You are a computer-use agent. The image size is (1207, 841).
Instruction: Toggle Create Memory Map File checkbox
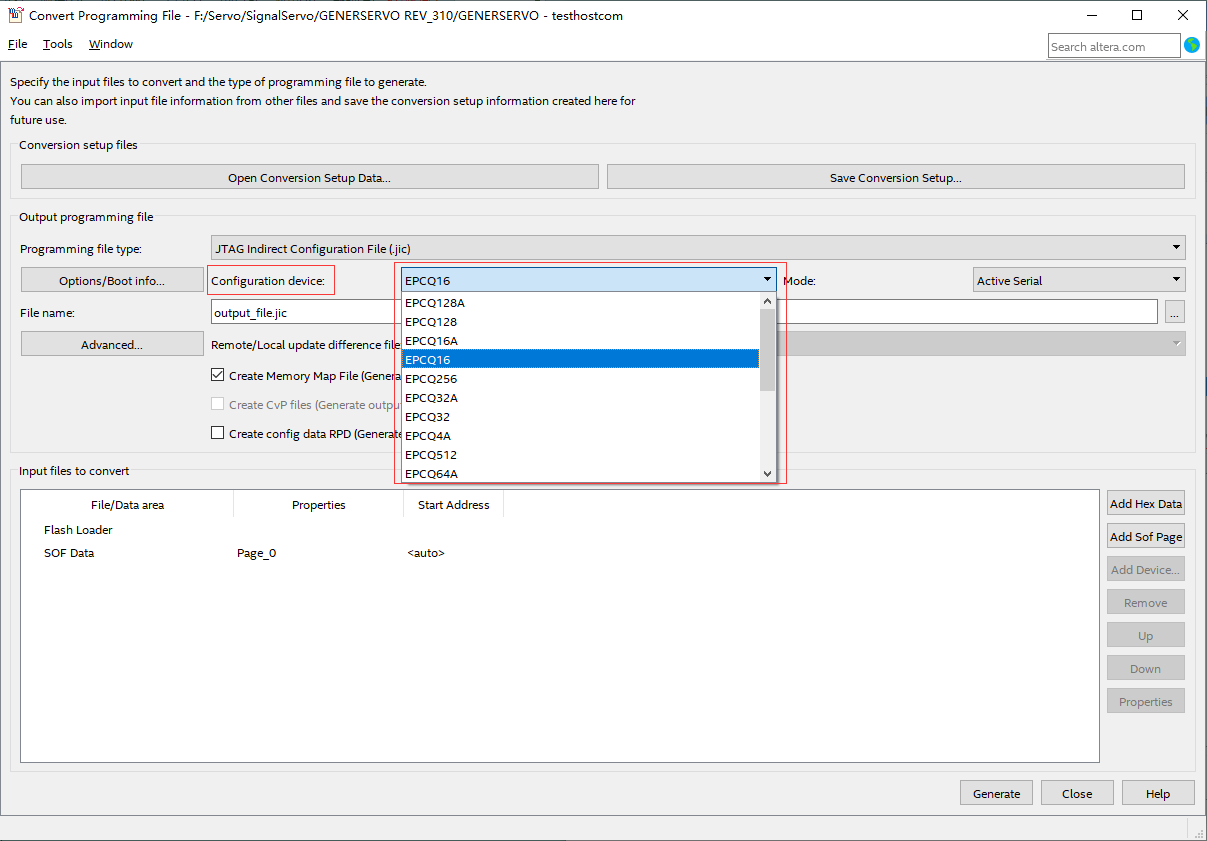218,375
